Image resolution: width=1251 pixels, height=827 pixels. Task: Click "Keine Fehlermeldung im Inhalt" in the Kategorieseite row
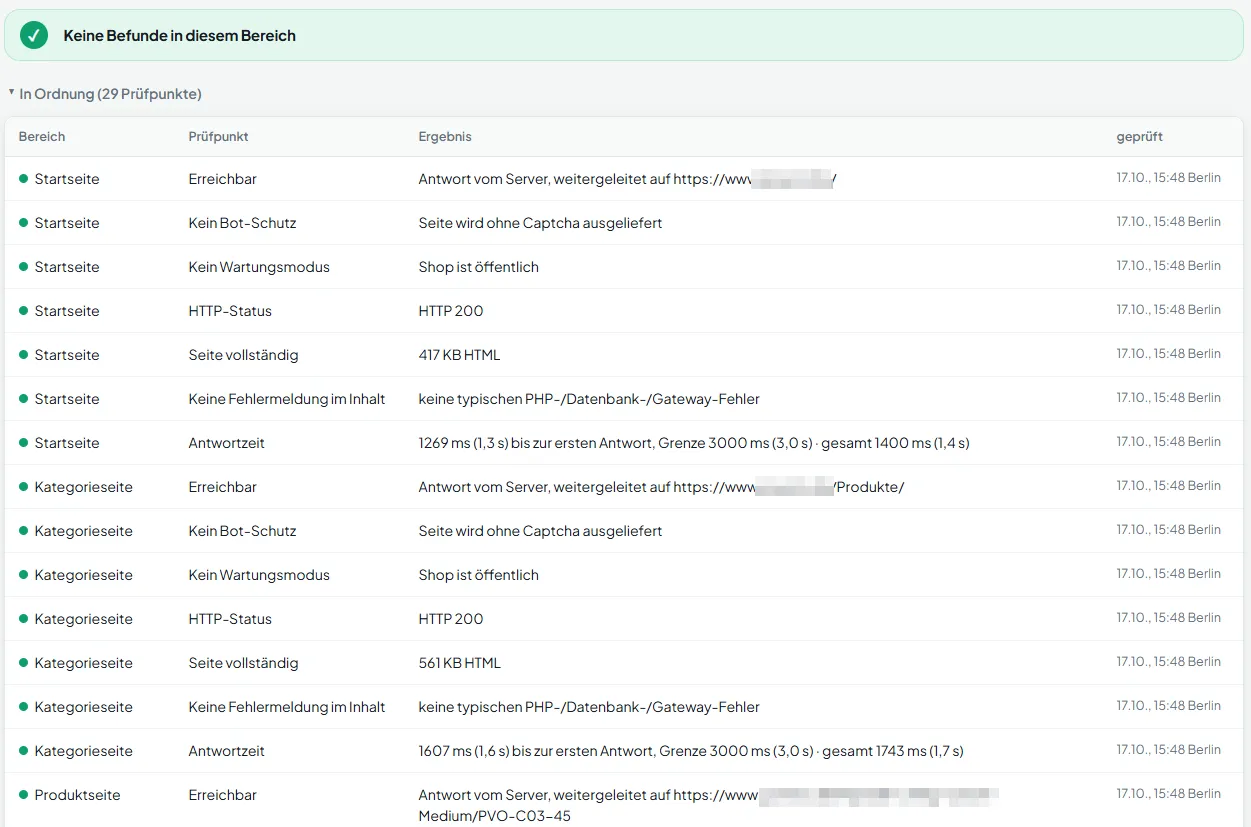287,707
